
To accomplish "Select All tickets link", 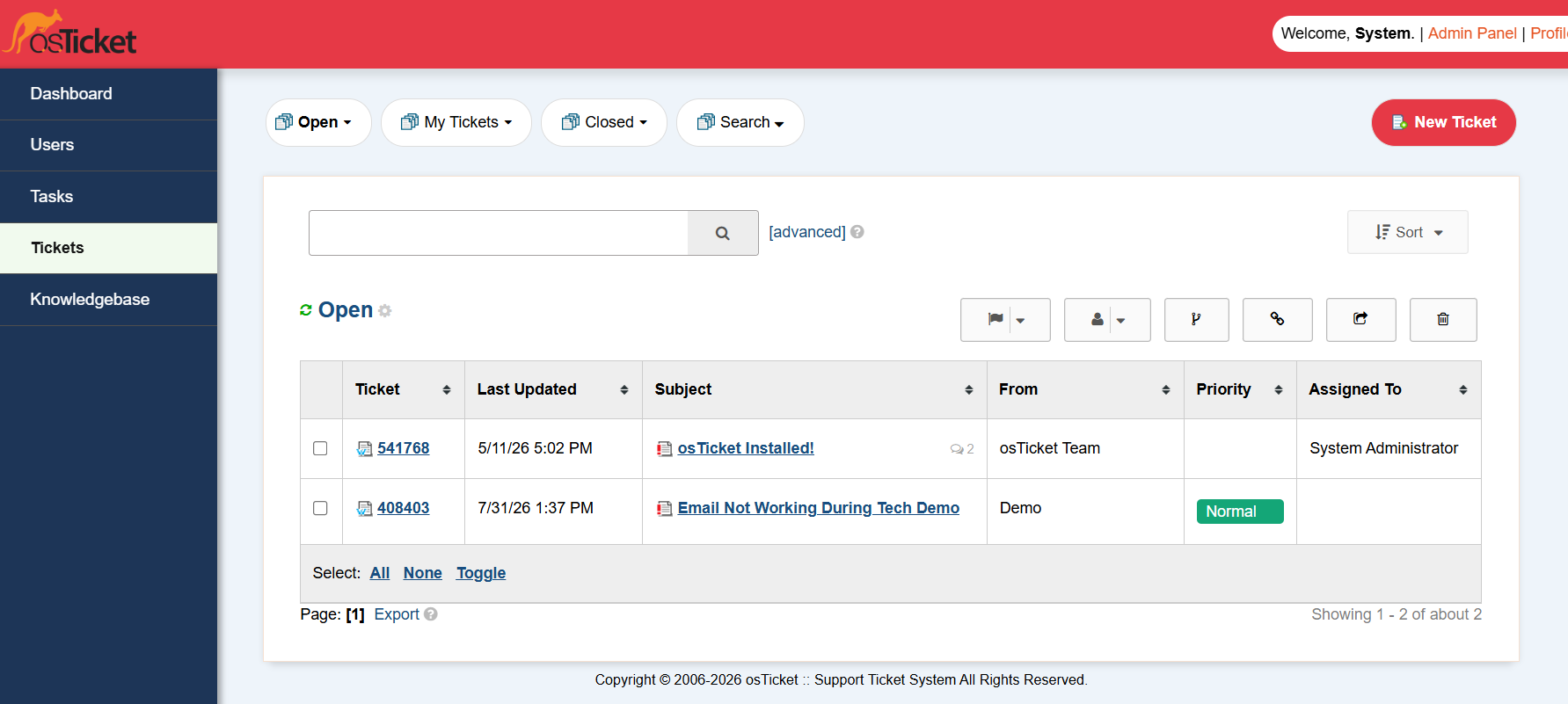I will pyautogui.click(x=380, y=573).
